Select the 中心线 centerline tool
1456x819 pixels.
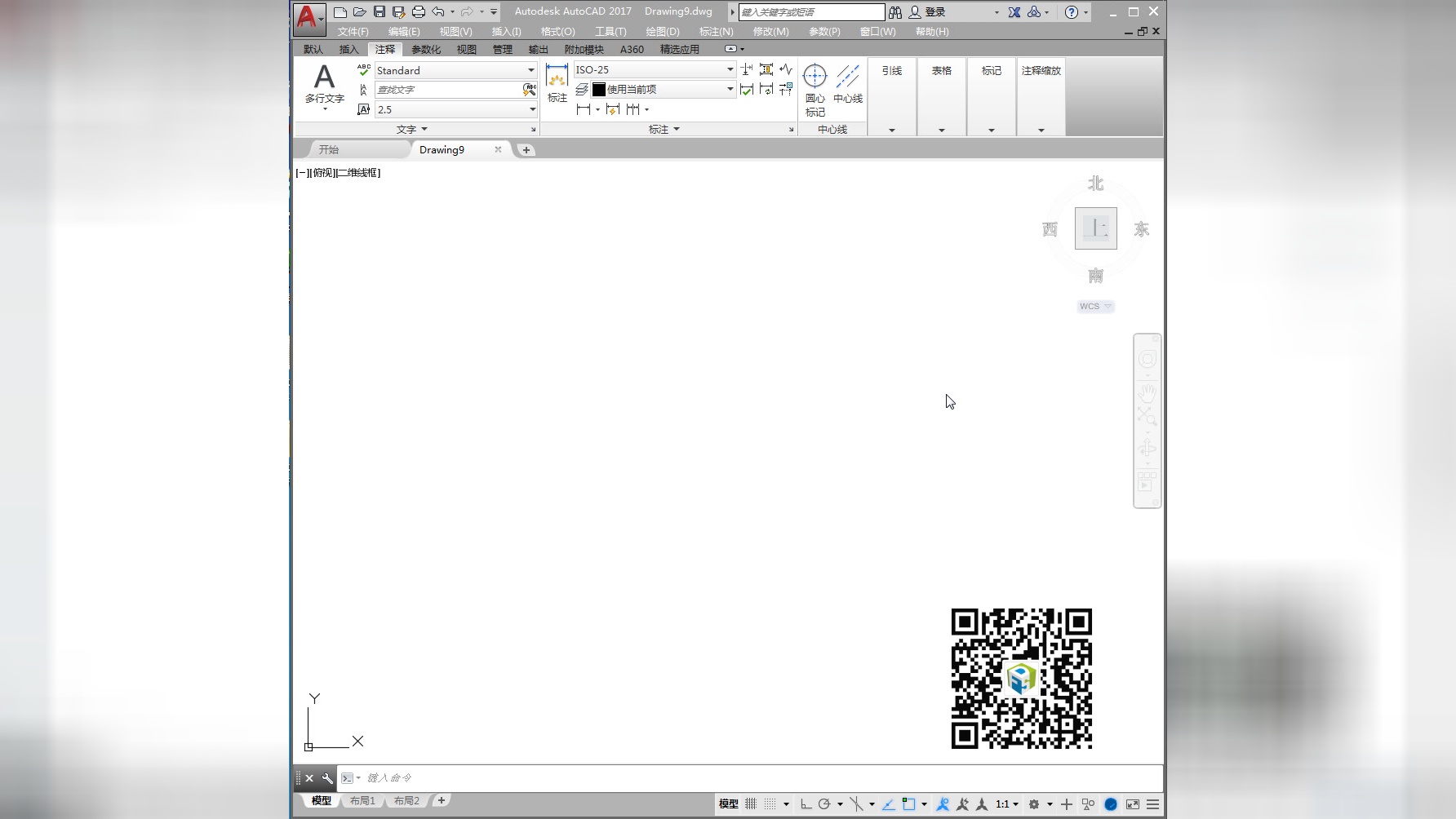pos(848,84)
